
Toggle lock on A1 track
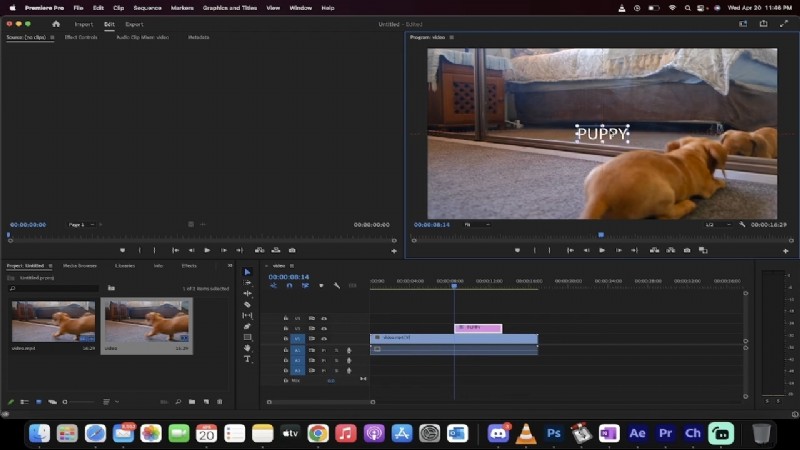tap(286, 350)
